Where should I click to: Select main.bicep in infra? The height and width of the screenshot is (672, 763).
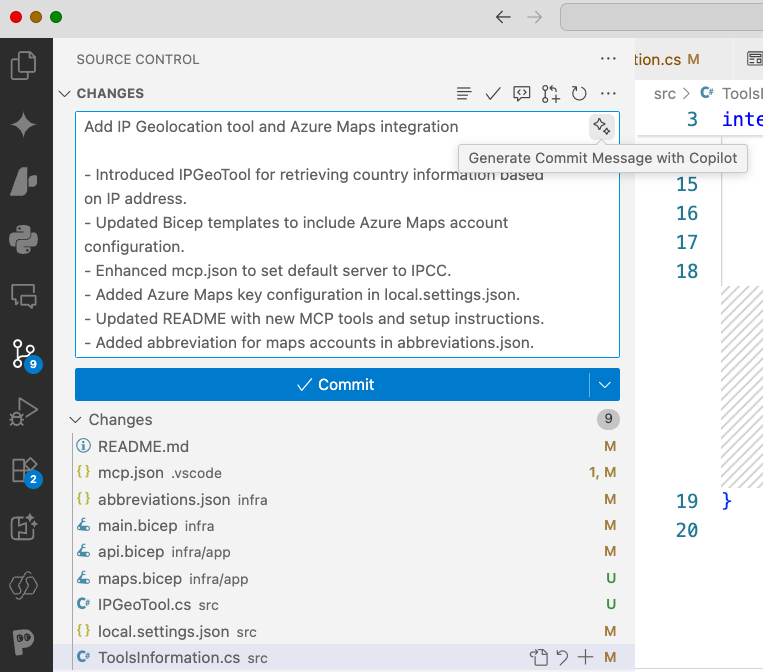345,526
